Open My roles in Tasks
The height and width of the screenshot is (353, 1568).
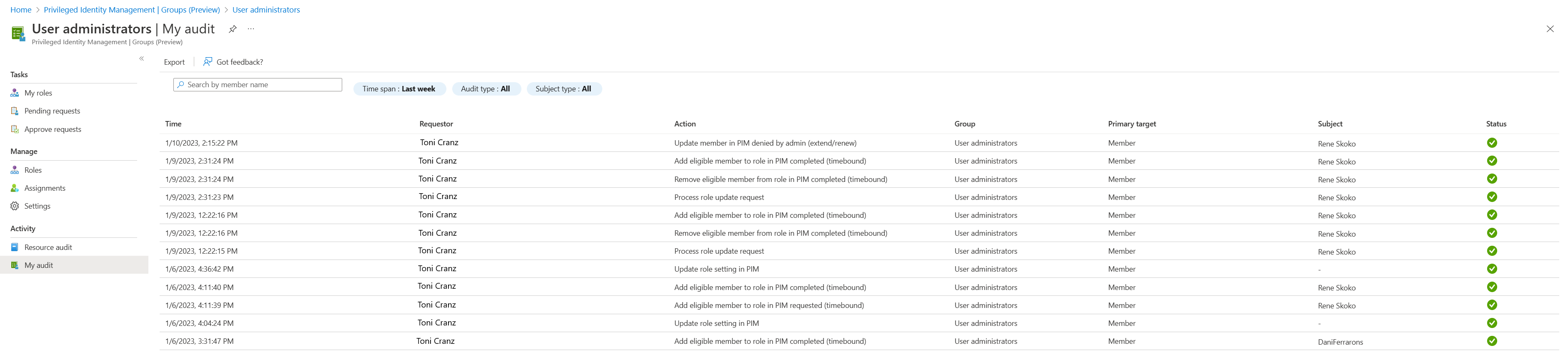38,93
